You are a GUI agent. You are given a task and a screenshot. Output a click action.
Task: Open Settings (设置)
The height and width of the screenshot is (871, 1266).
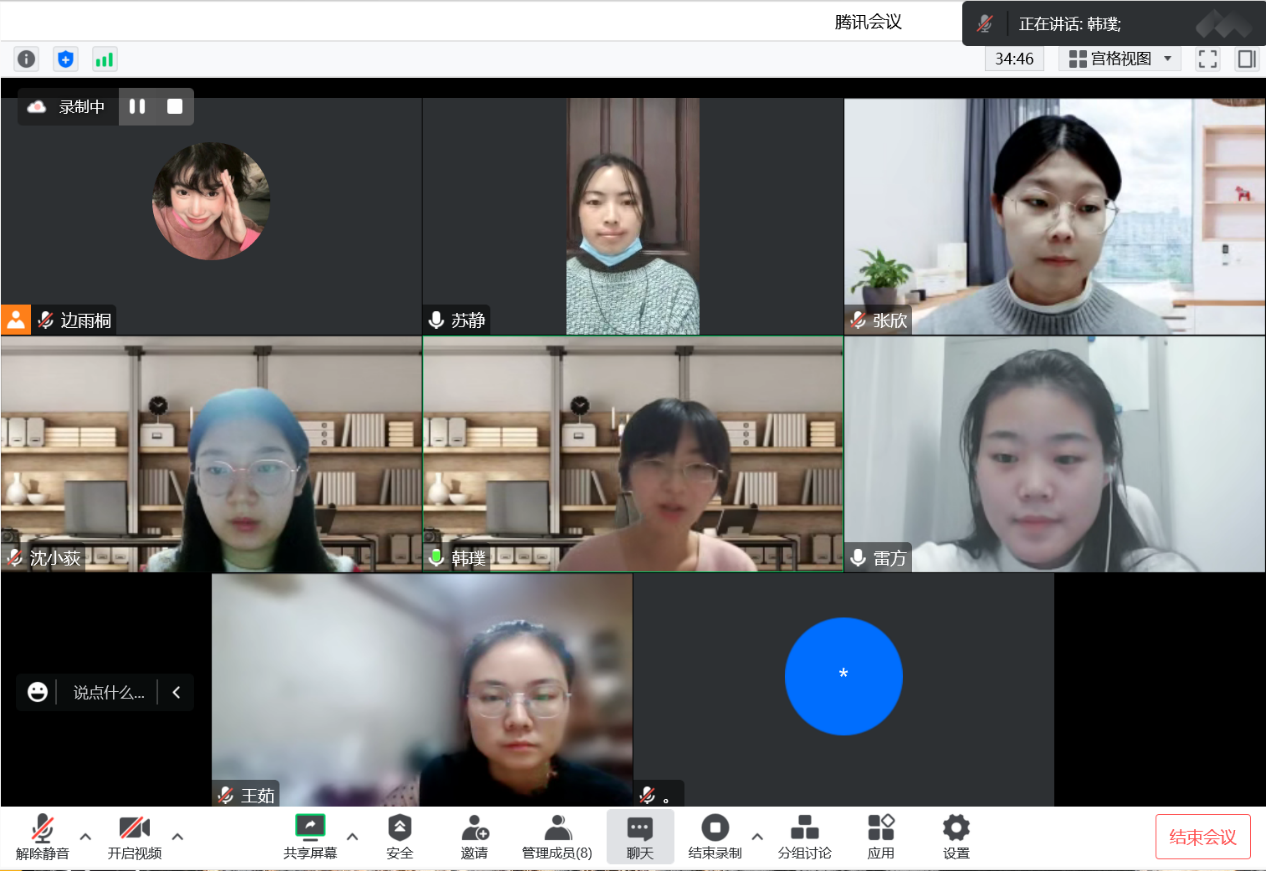coord(956,837)
